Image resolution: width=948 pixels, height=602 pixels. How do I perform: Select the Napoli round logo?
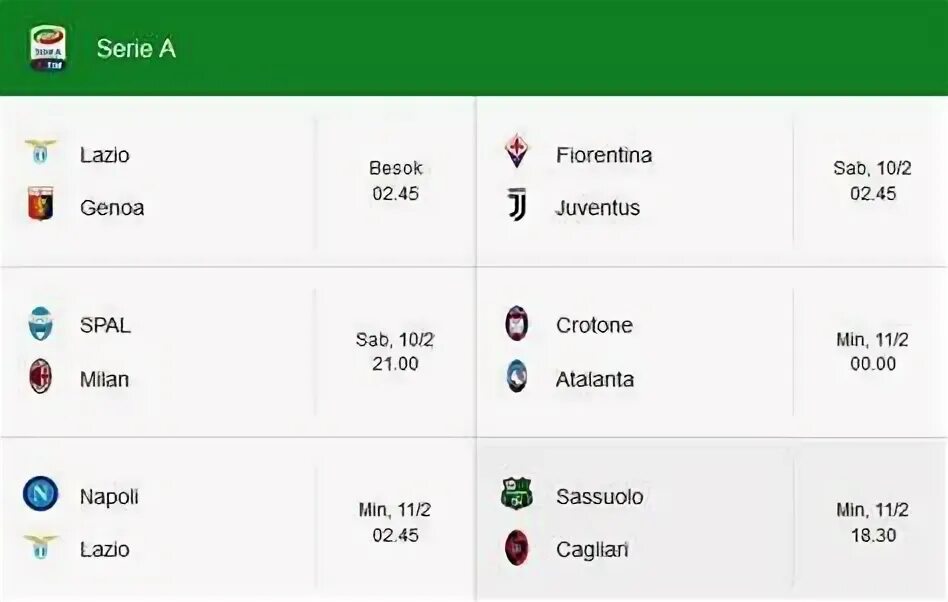(41, 493)
